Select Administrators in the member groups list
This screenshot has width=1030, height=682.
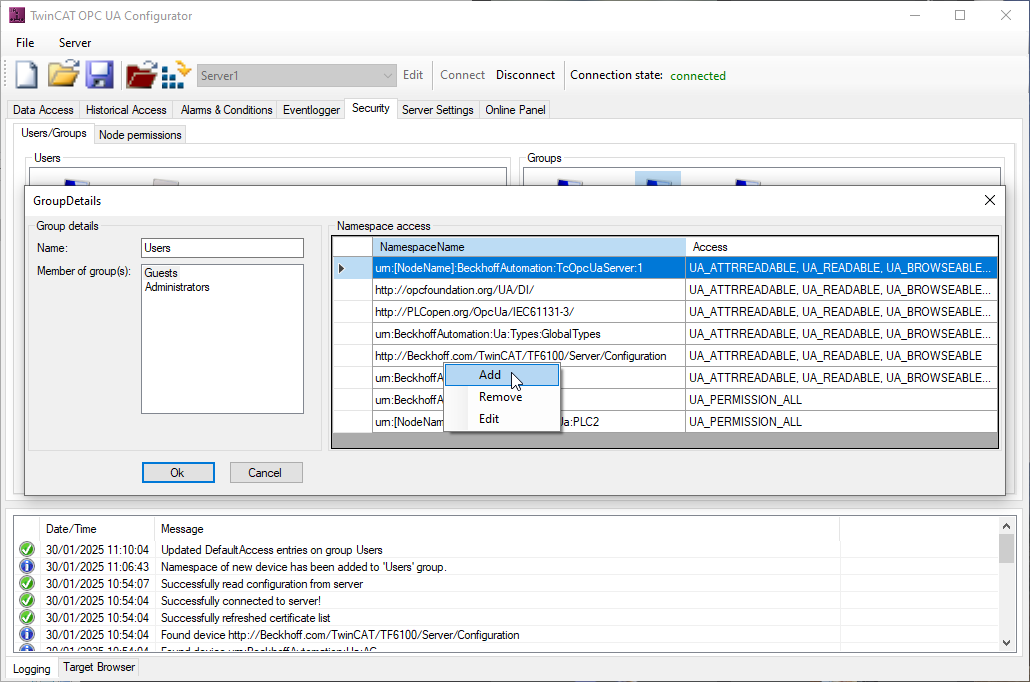pyautogui.click(x=177, y=287)
